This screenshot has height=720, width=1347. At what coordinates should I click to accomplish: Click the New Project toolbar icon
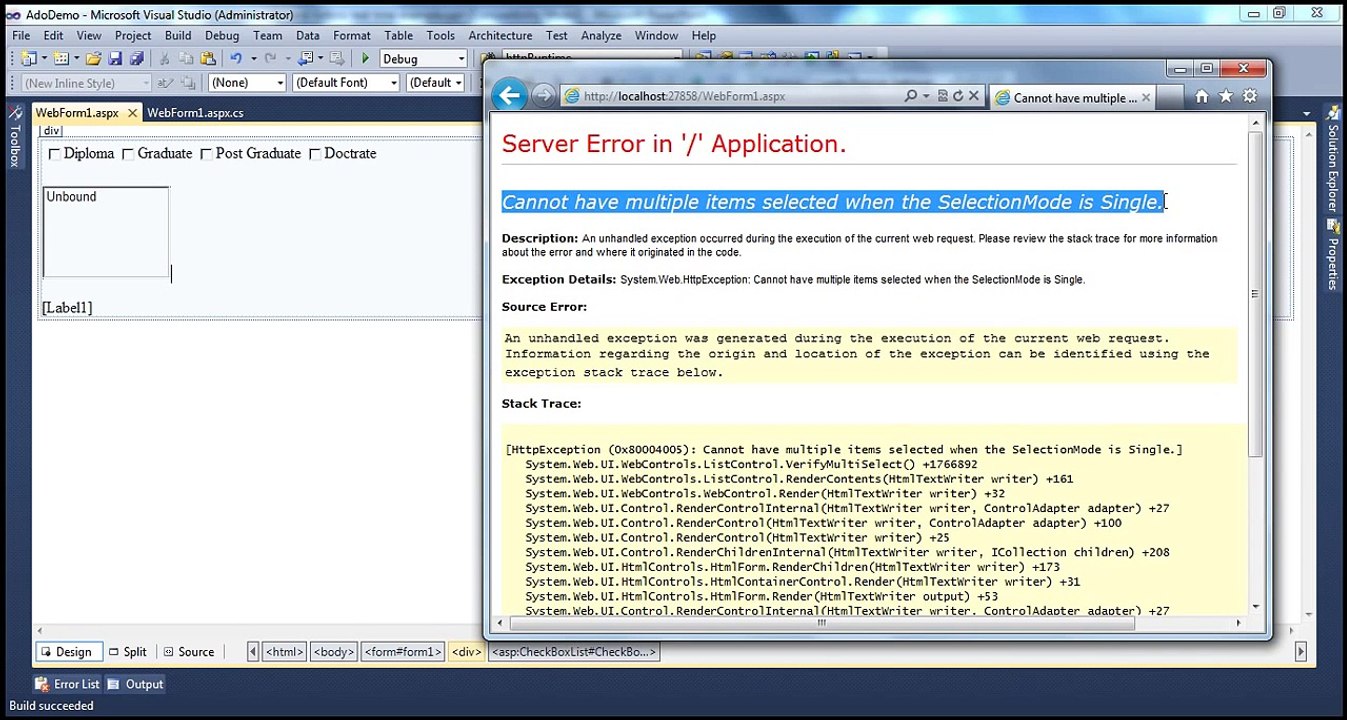click(x=27, y=59)
